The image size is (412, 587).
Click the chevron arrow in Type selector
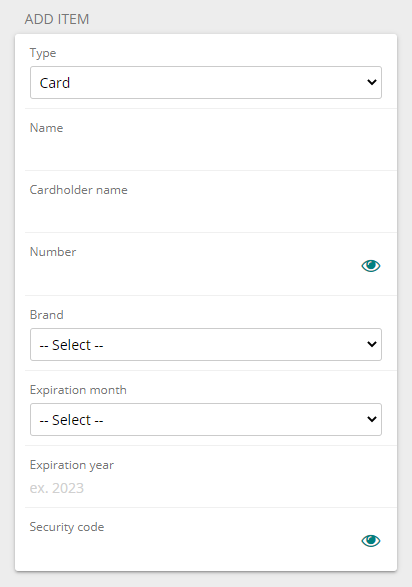pyautogui.click(x=372, y=82)
